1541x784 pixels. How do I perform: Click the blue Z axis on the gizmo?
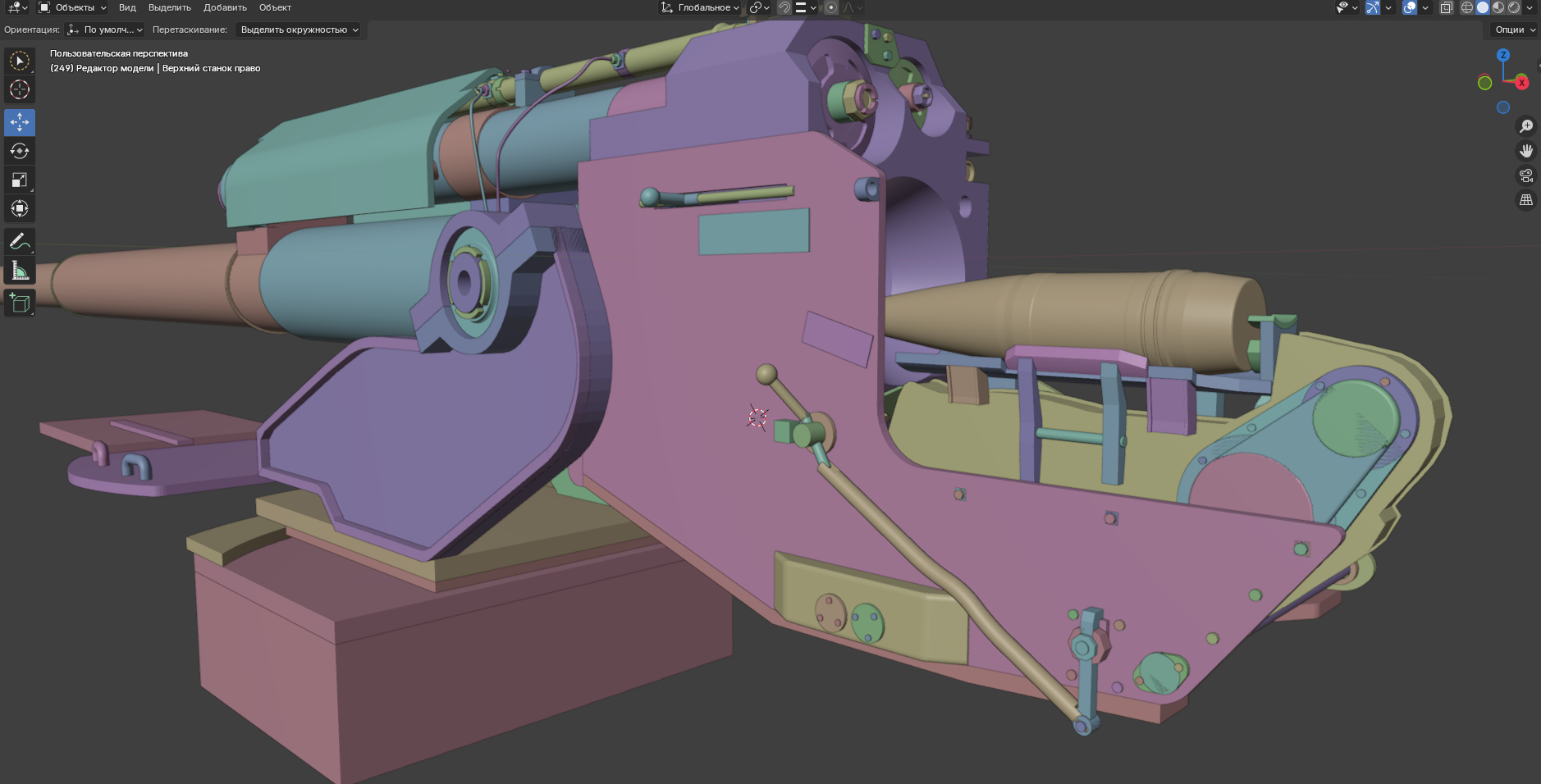[x=1503, y=55]
